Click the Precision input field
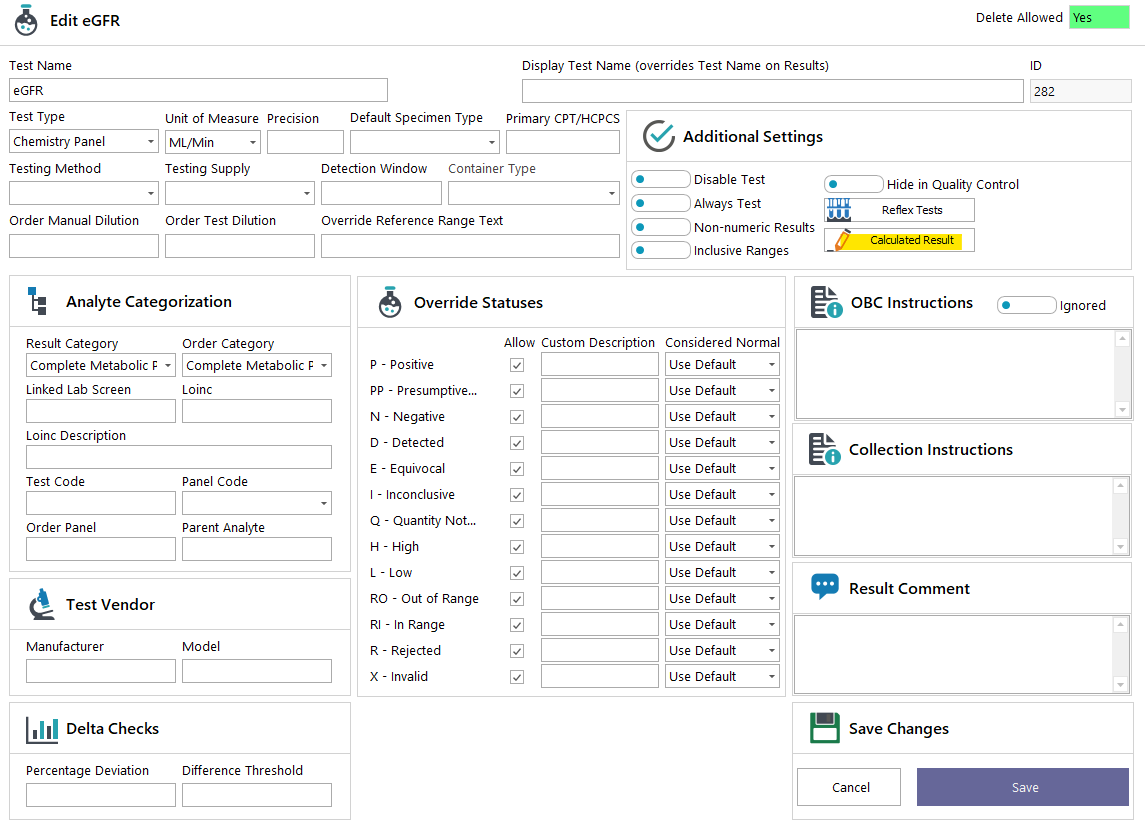The image size is (1145, 825). click(305, 142)
